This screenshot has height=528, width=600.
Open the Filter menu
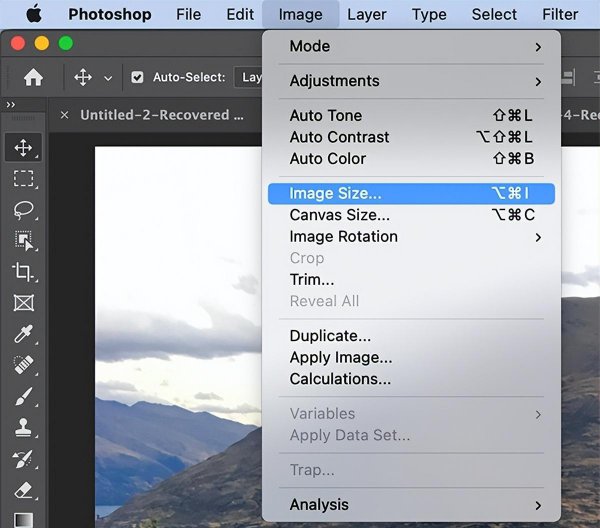[560, 15]
